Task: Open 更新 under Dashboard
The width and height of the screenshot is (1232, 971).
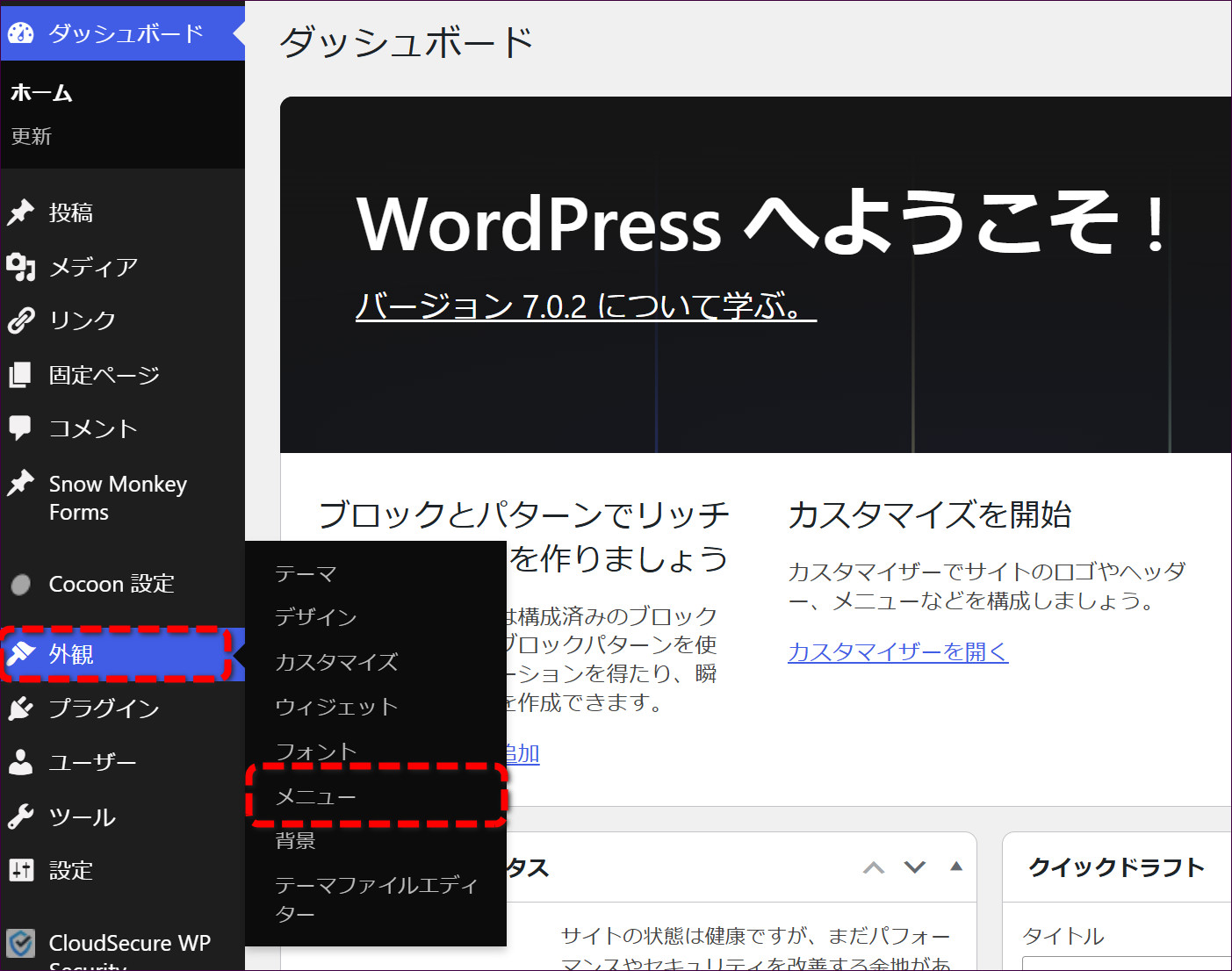Action: pyautogui.click(x=31, y=136)
